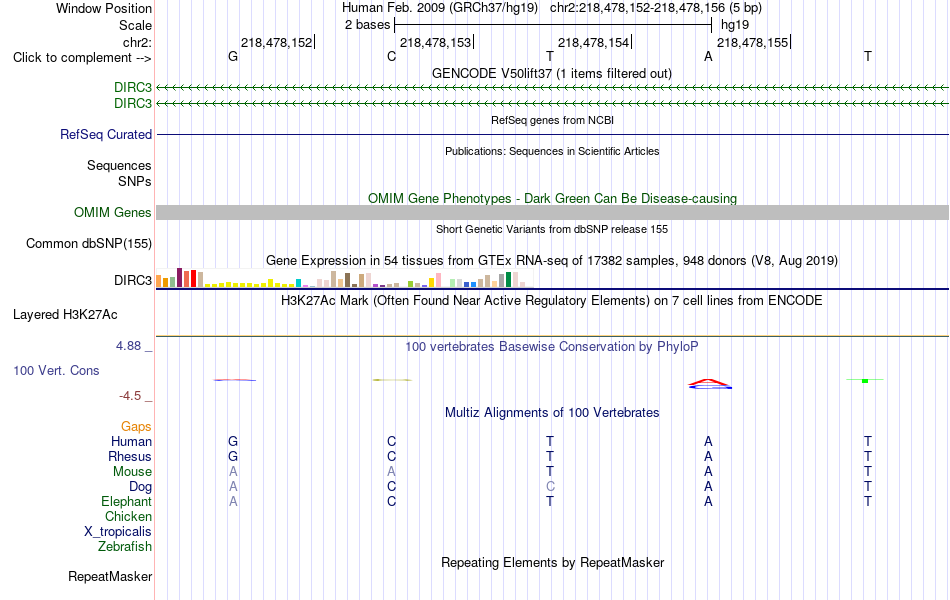Click the Chicken alignment row label

[128, 516]
